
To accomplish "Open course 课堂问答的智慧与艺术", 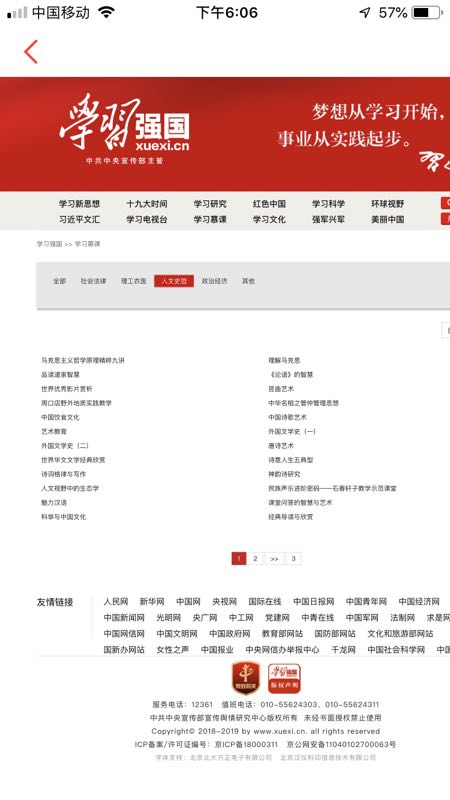I will point(301,503).
